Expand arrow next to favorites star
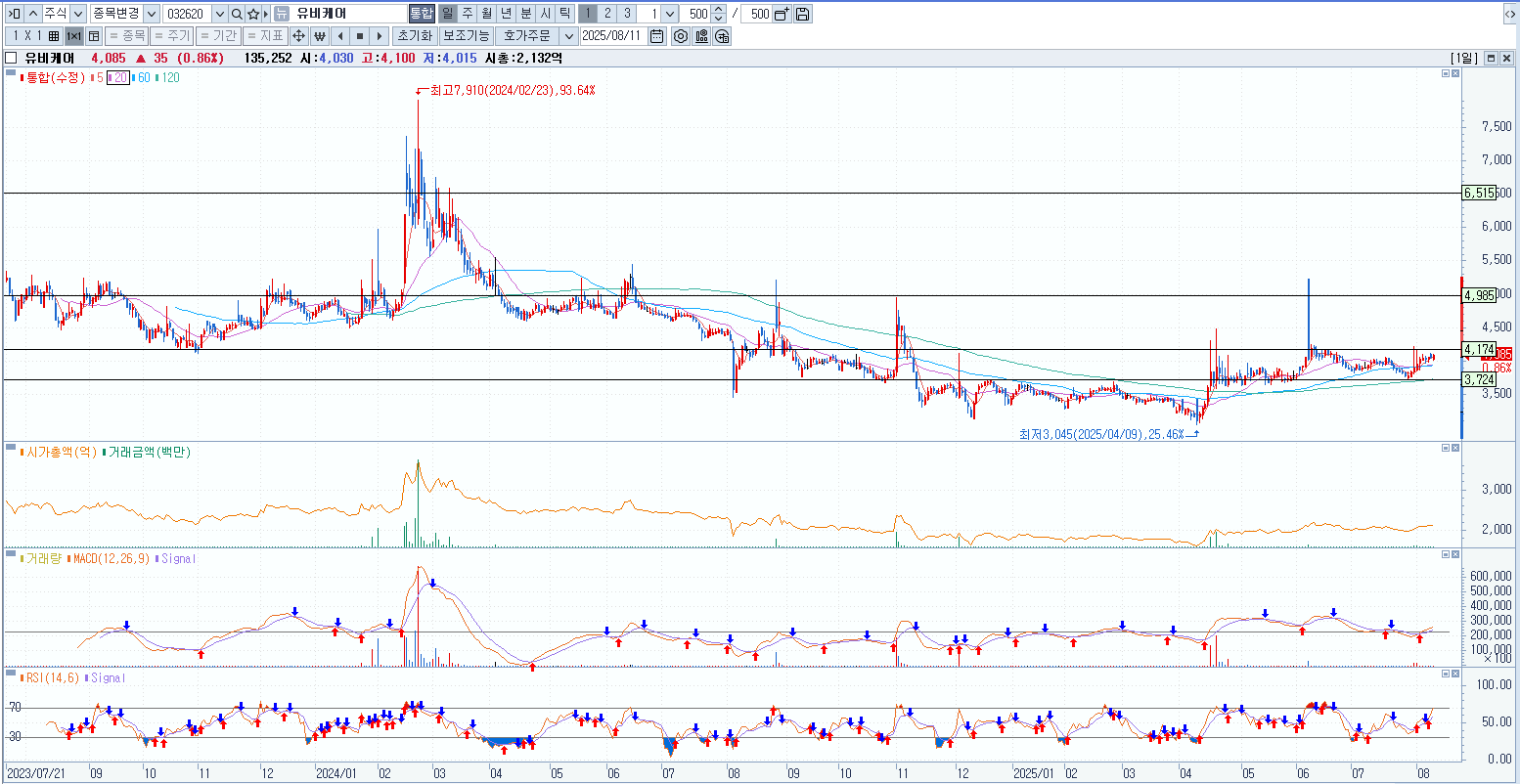The height and width of the screenshot is (784, 1520). [266, 14]
